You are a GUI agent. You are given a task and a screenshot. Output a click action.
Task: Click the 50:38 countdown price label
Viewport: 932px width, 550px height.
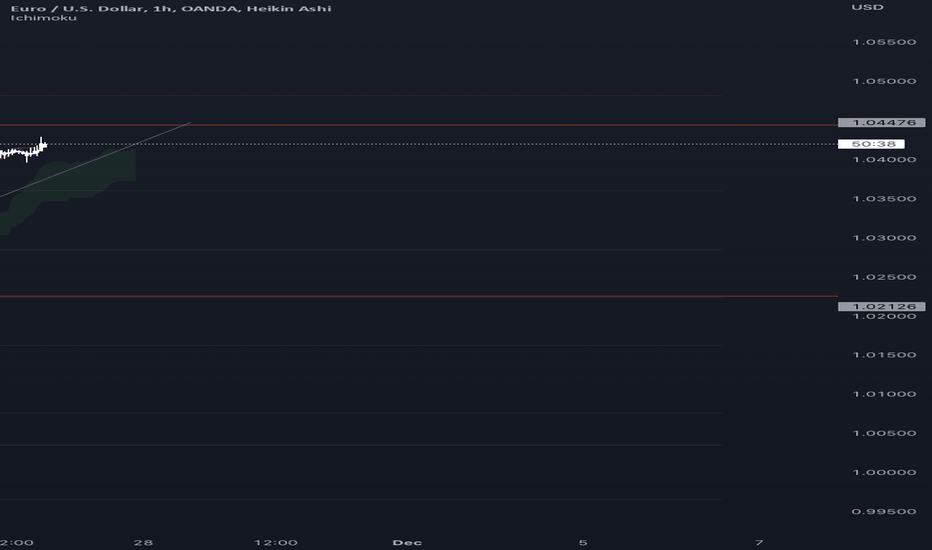[x=871, y=144]
